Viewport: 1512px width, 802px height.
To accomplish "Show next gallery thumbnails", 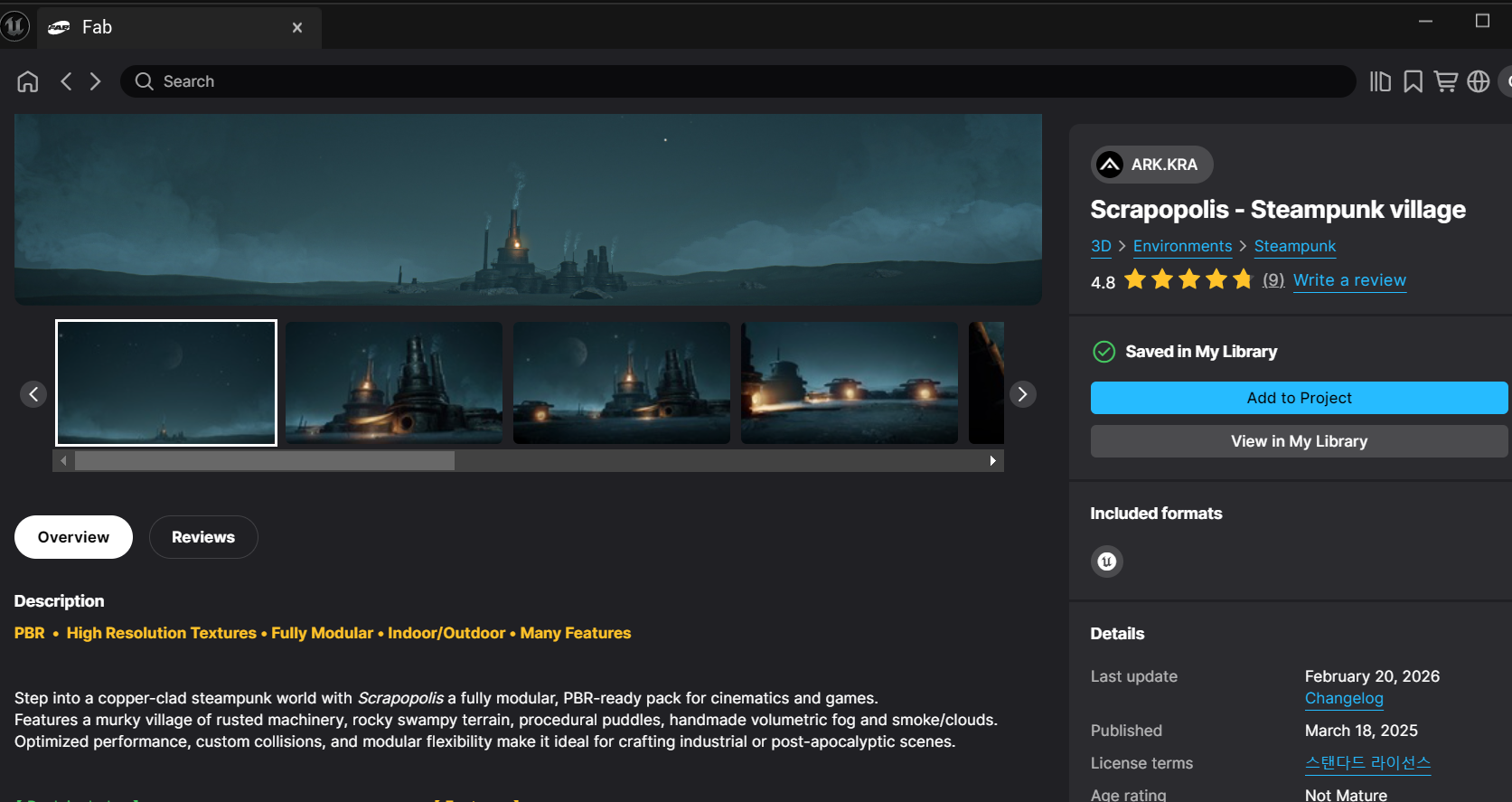I will [1022, 394].
